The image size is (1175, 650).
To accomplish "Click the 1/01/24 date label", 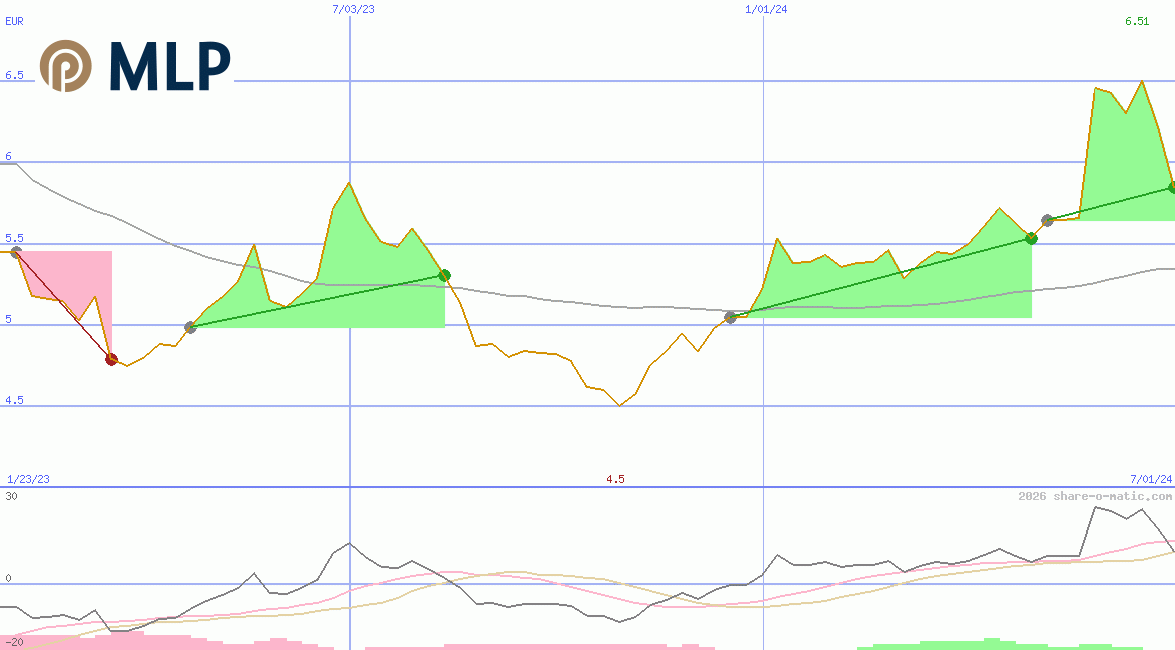I will tap(766, 9).
